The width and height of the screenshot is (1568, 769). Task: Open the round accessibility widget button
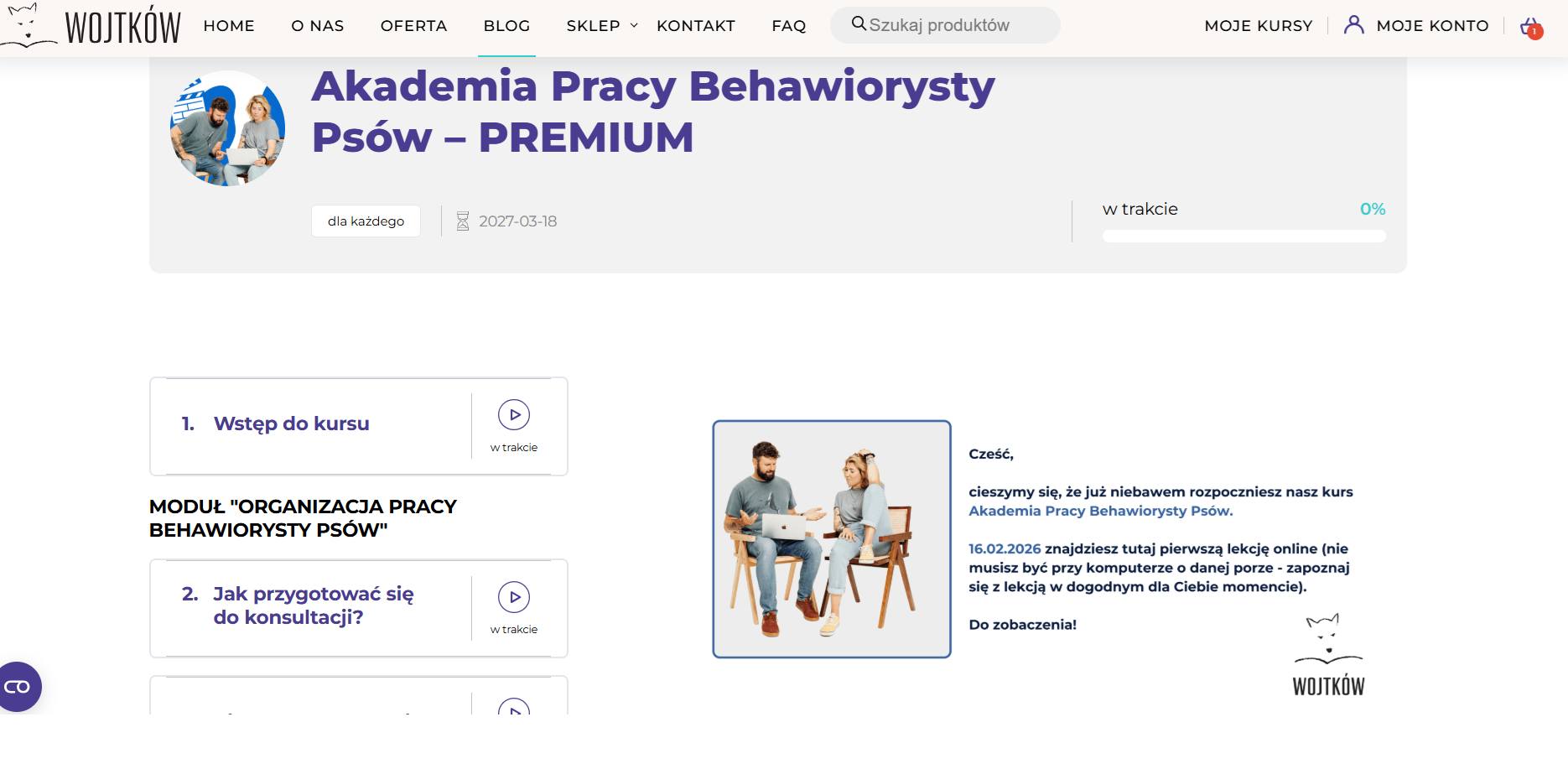(x=18, y=687)
